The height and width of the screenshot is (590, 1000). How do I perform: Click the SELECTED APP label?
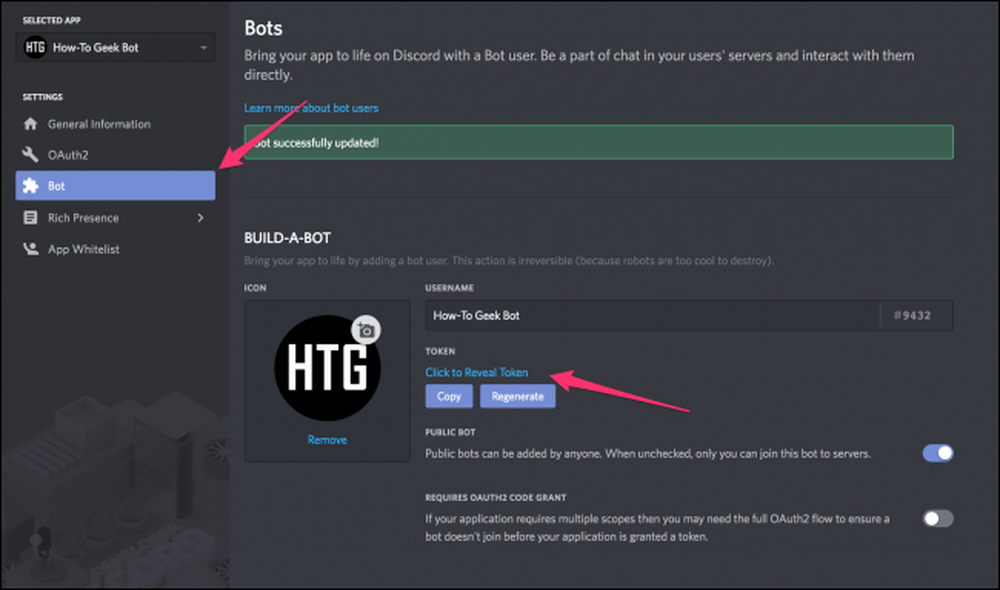click(x=52, y=20)
